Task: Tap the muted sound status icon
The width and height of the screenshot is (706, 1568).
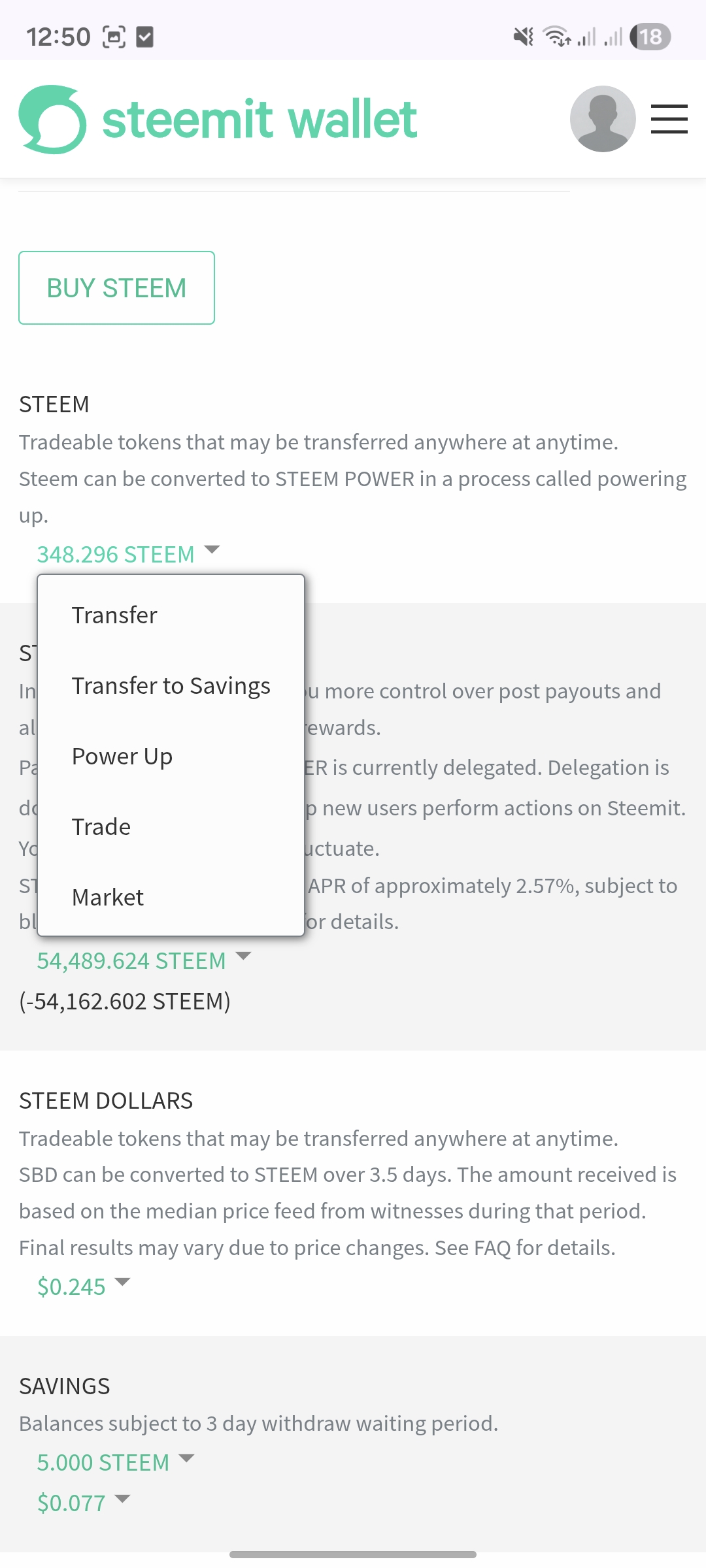Action: (x=523, y=37)
